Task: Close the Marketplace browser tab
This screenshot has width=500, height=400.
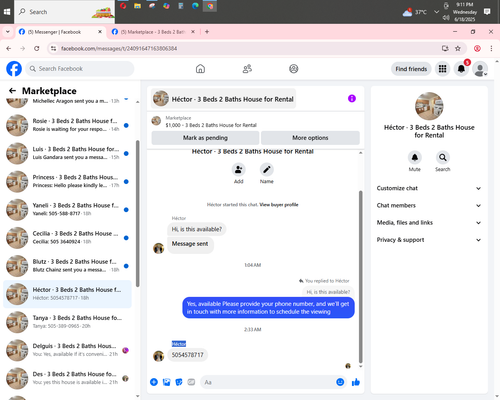Action: (193, 32)
